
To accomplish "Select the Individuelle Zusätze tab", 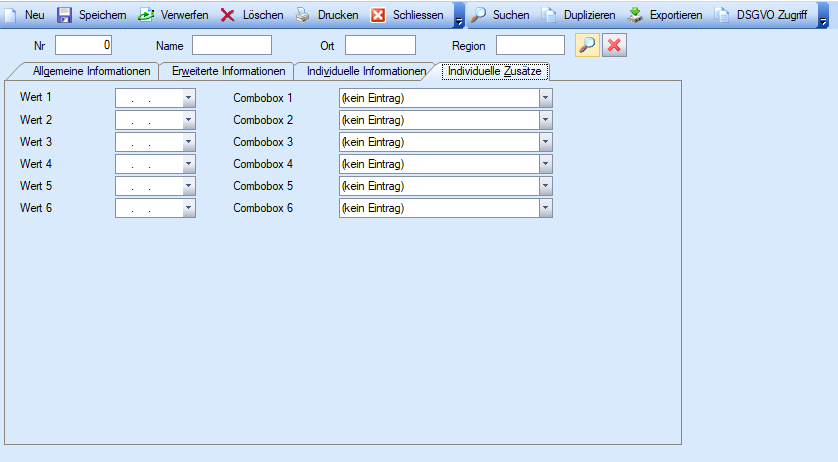I will pyautogui.click(x=494, y=71).
